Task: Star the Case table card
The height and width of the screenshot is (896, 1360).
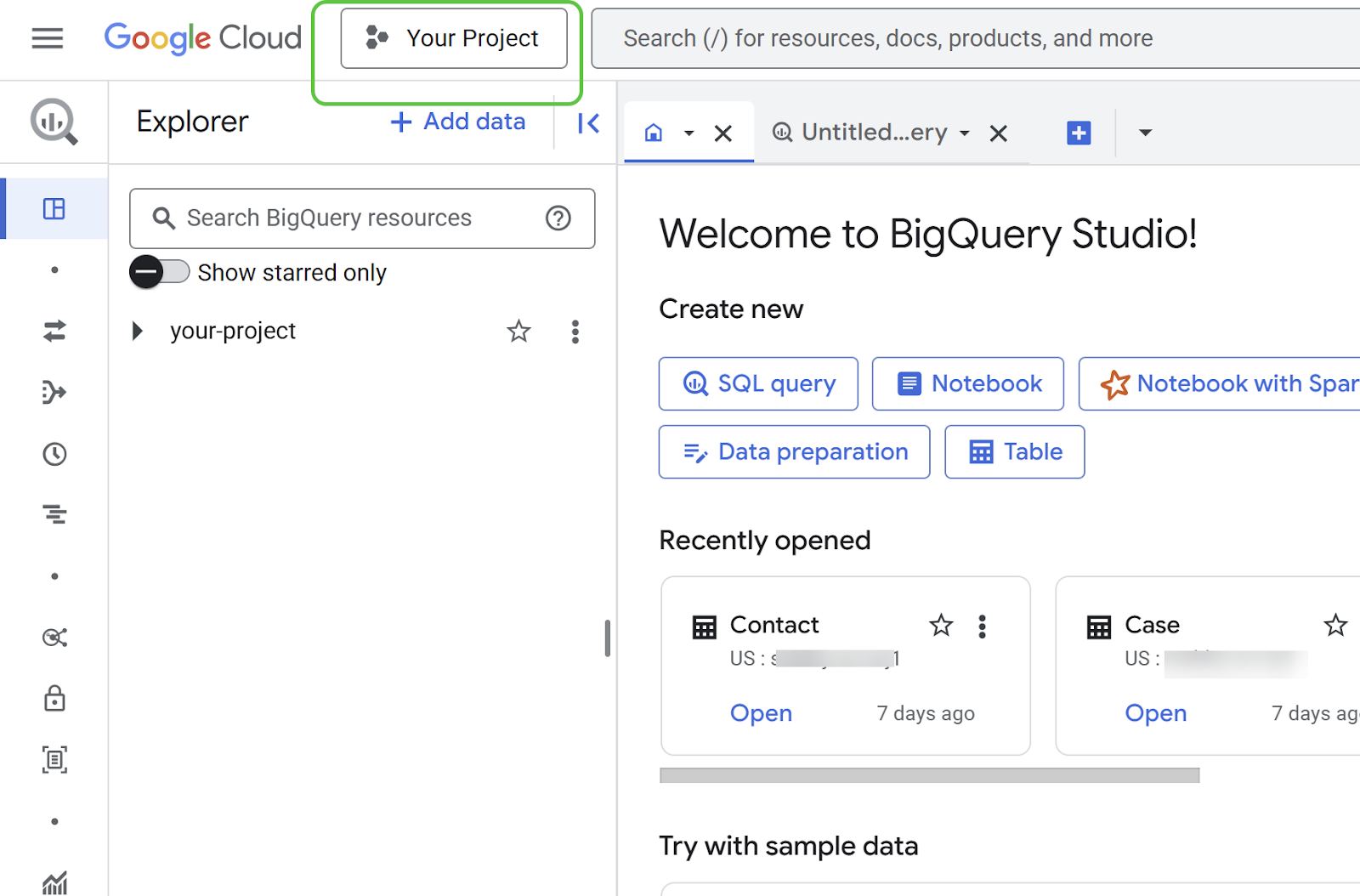Action: pyautogui.click(x=1335, y=626)
